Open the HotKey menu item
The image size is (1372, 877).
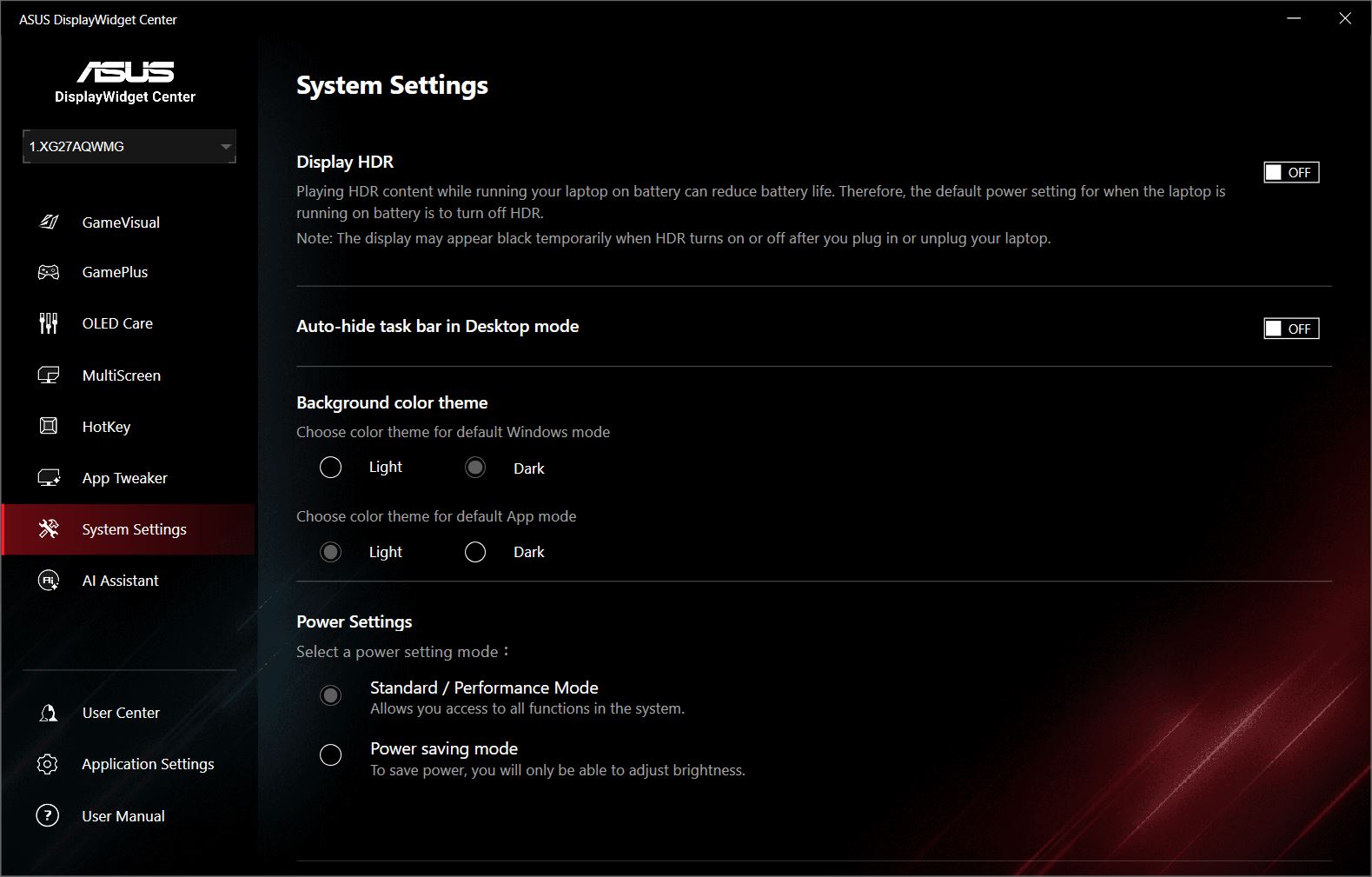tap(106, 427)
